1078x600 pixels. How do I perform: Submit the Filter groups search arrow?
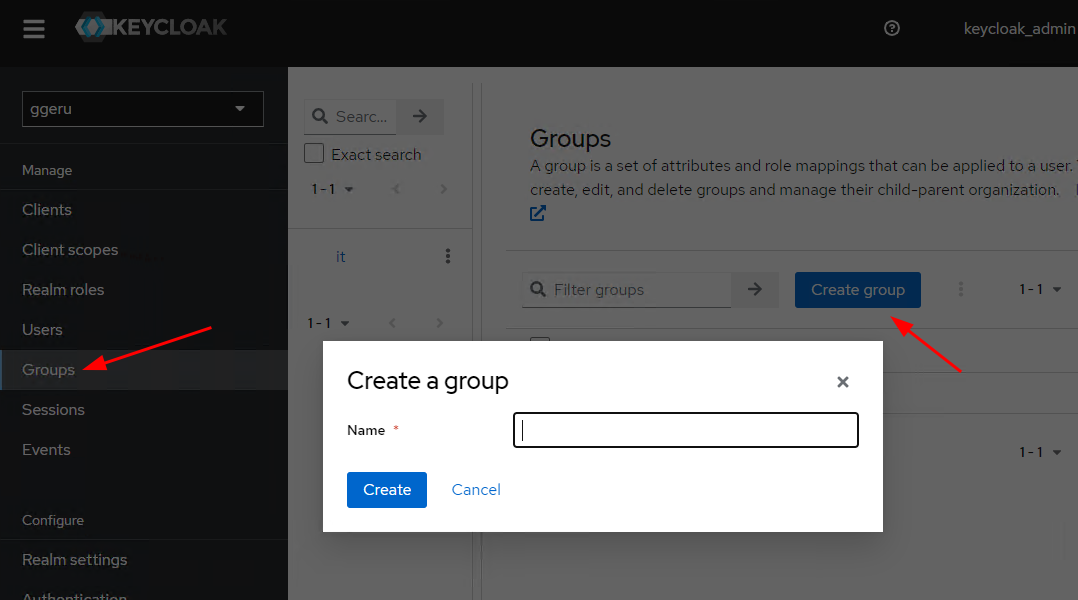(x=755, y=290)
